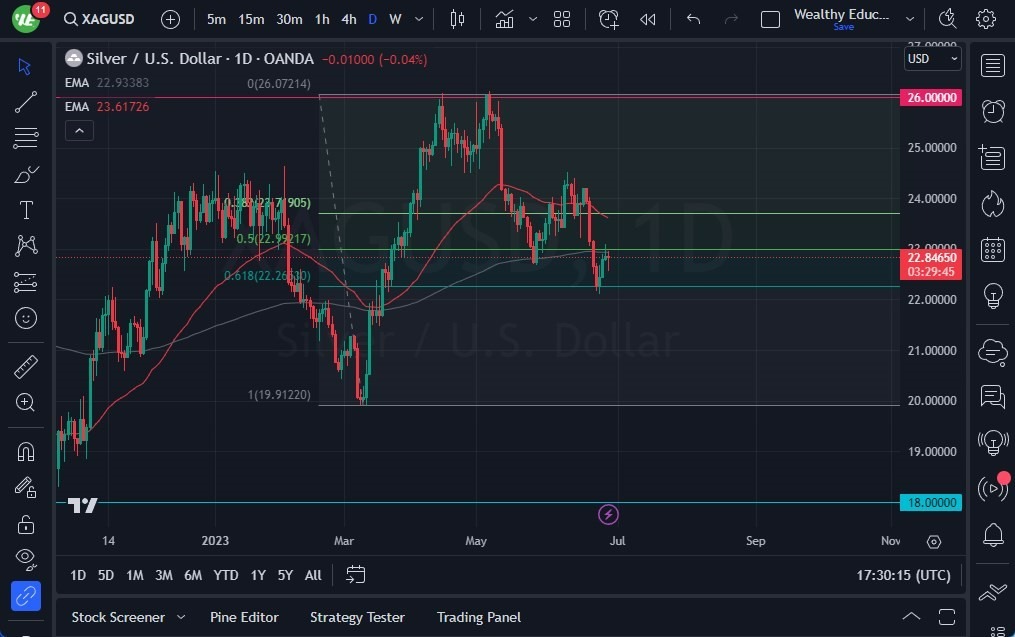Open the private messages panel
1015x637 pixels.
(993, 396)
